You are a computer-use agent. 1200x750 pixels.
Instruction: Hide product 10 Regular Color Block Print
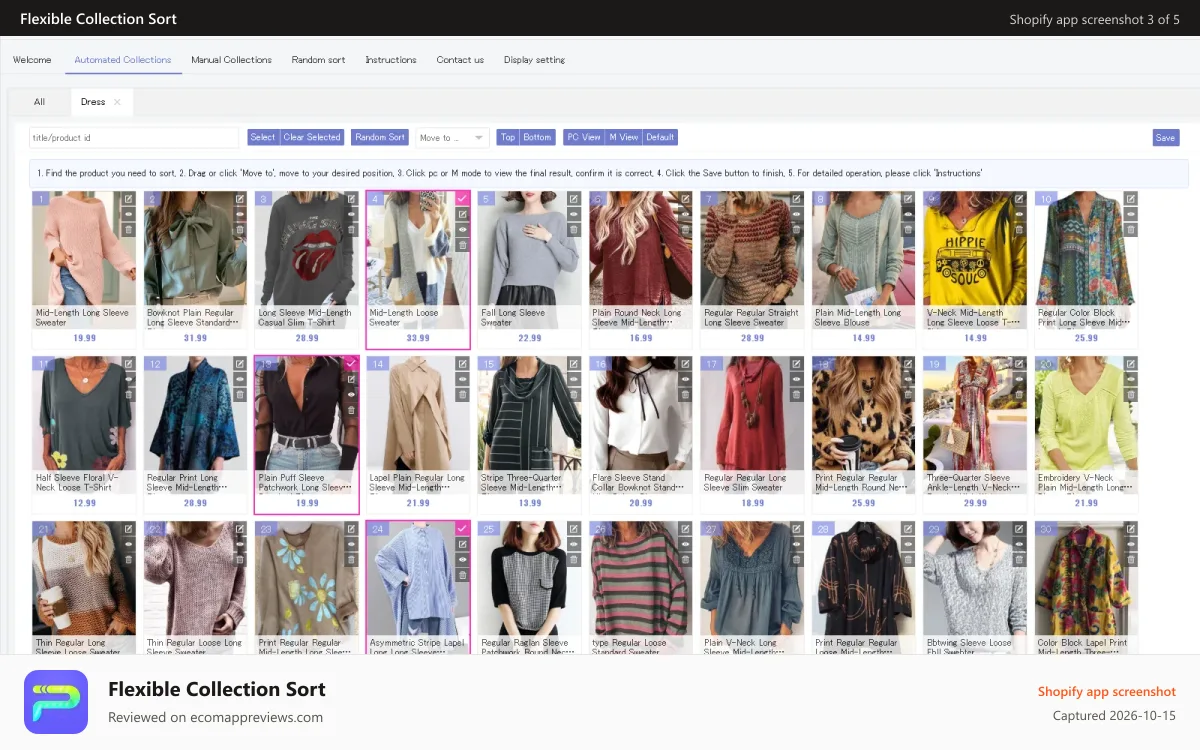pos(1131,214)
